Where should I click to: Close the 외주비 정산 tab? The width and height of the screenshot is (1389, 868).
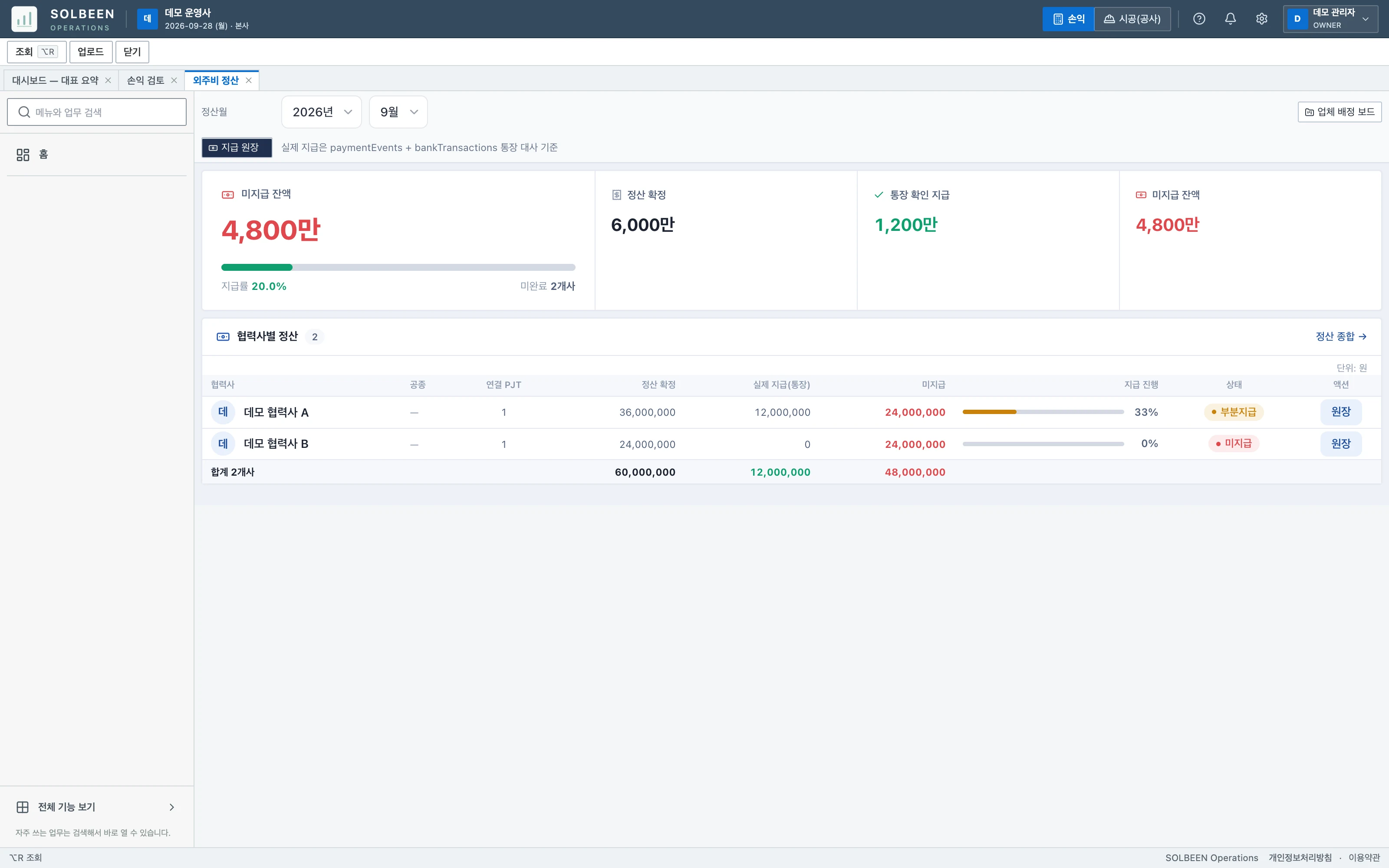(249, 80)
